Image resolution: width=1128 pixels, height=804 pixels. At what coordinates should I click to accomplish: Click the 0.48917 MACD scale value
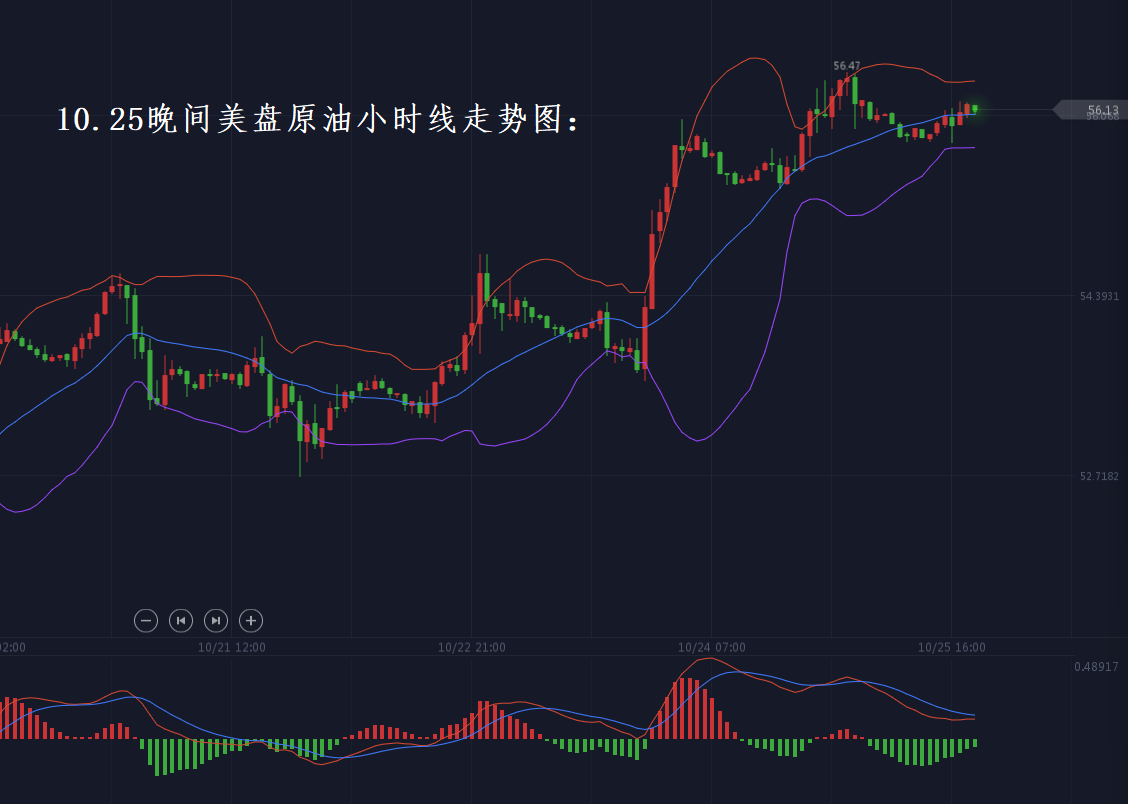(x=1096, y=667)
